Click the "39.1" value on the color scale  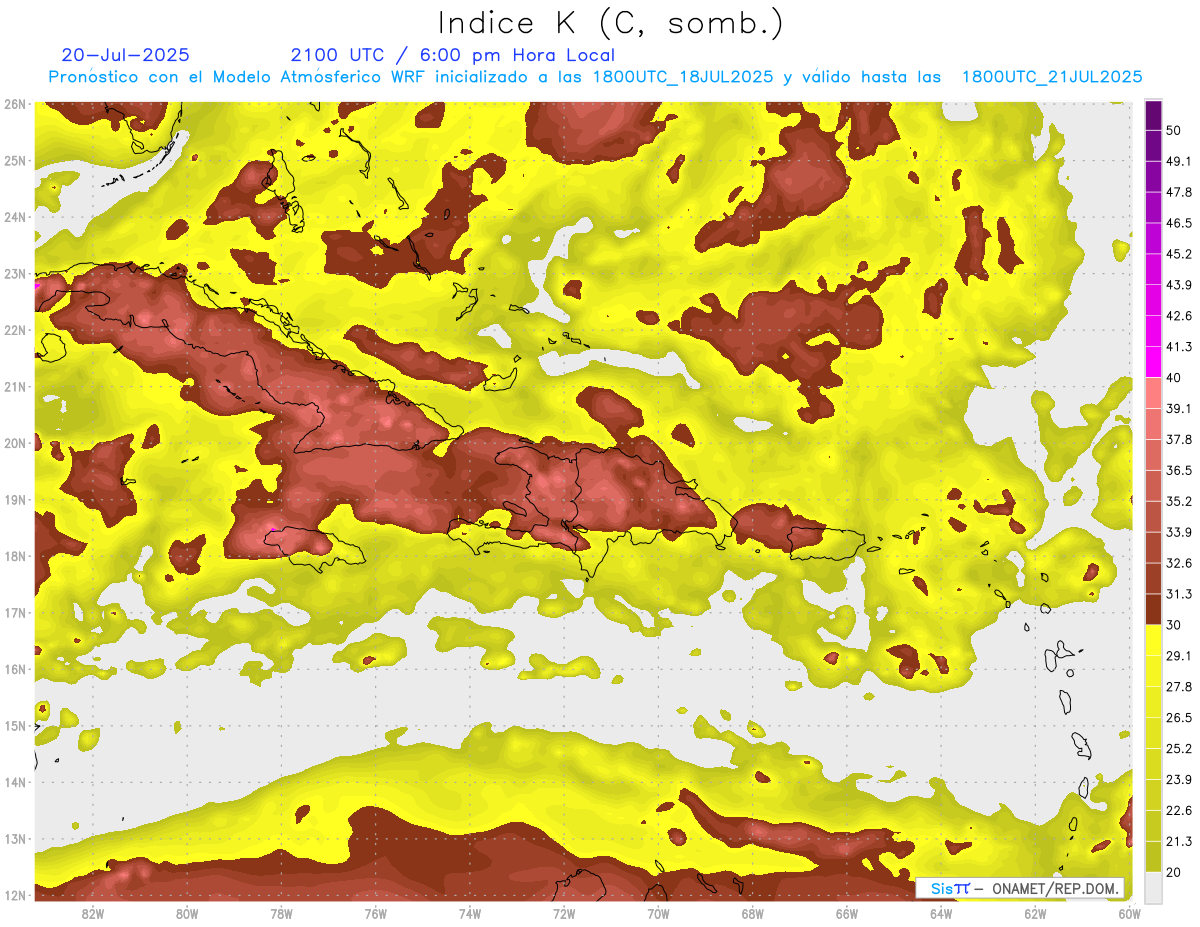point(1178,408)
